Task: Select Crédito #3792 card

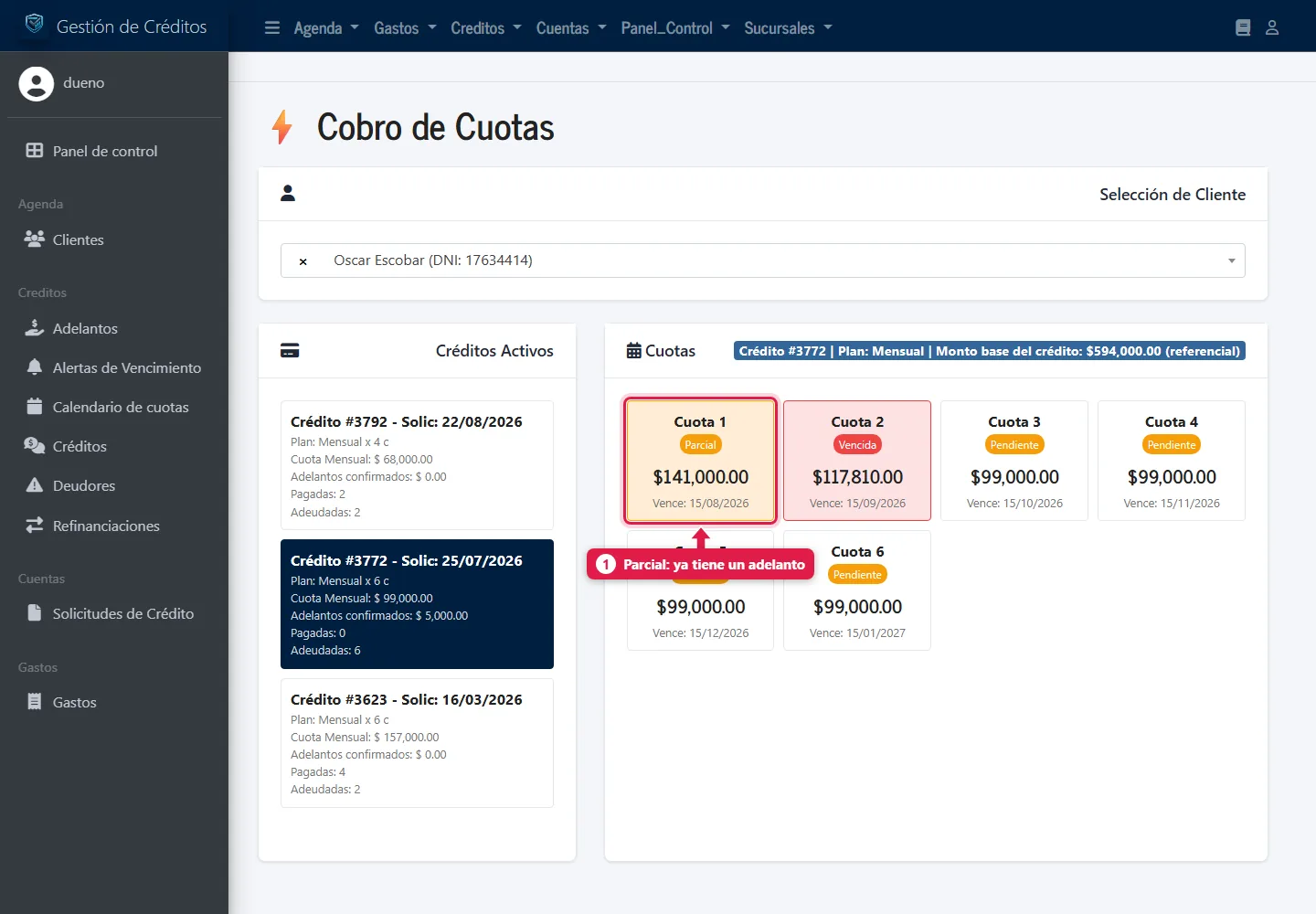Action: click(x=417, y=465)
